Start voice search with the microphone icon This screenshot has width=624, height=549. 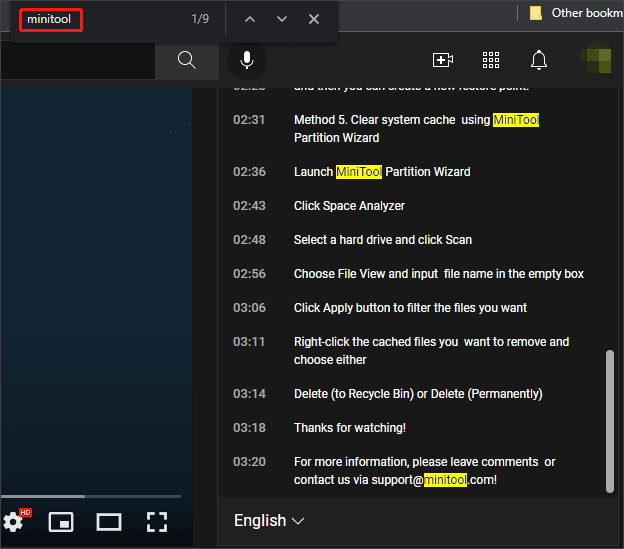(x=247, y=60)
